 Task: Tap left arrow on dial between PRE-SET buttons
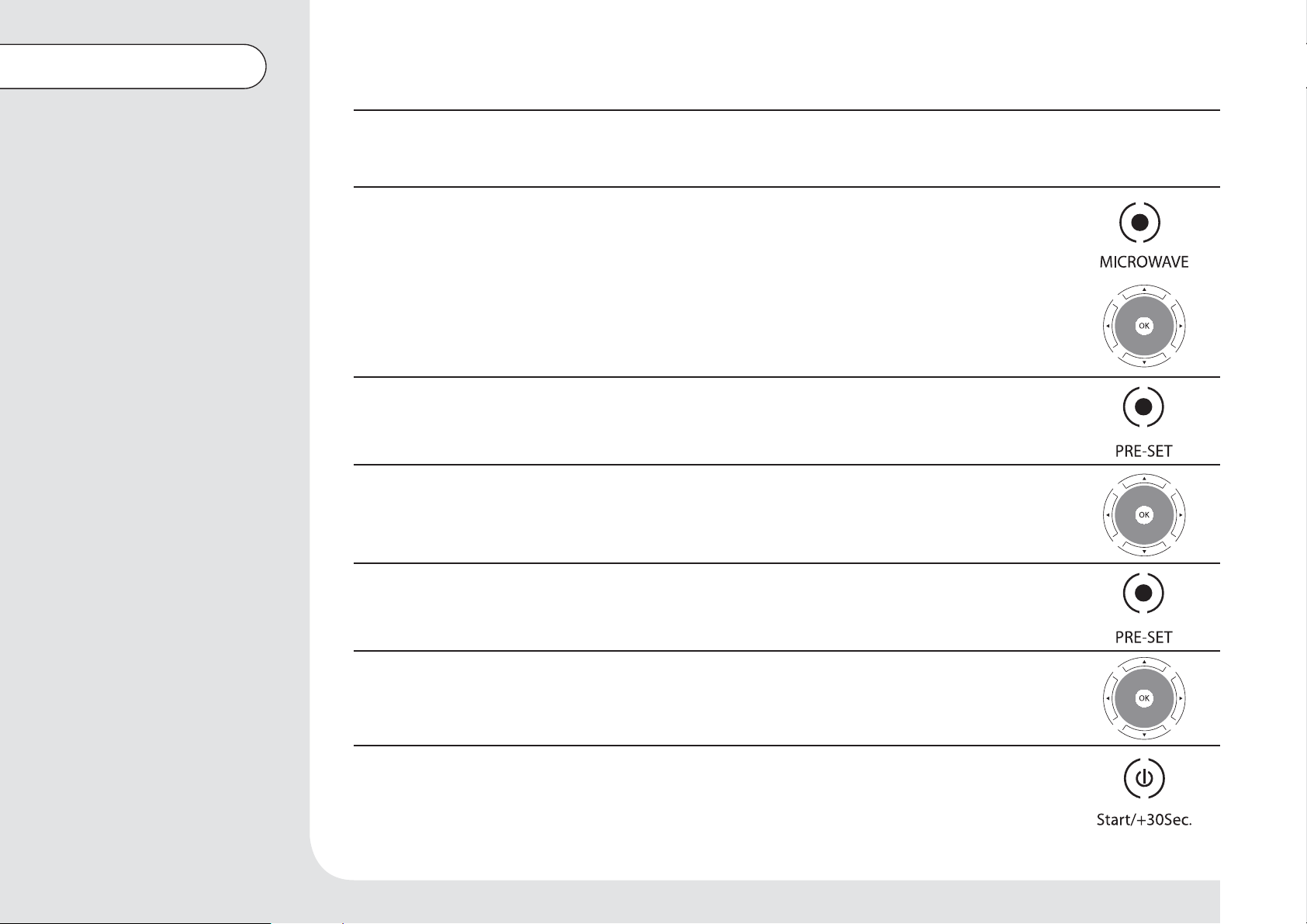pos(1108,514)
